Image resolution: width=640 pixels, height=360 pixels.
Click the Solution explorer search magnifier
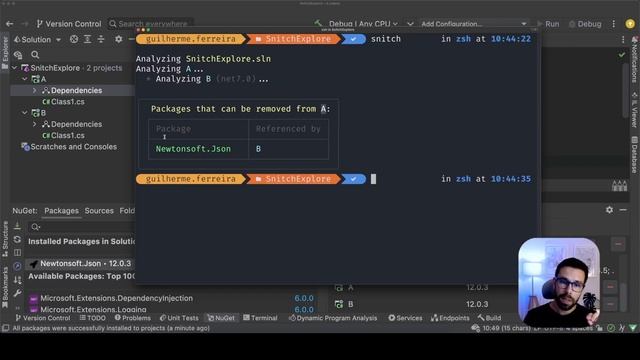(35, 55)
